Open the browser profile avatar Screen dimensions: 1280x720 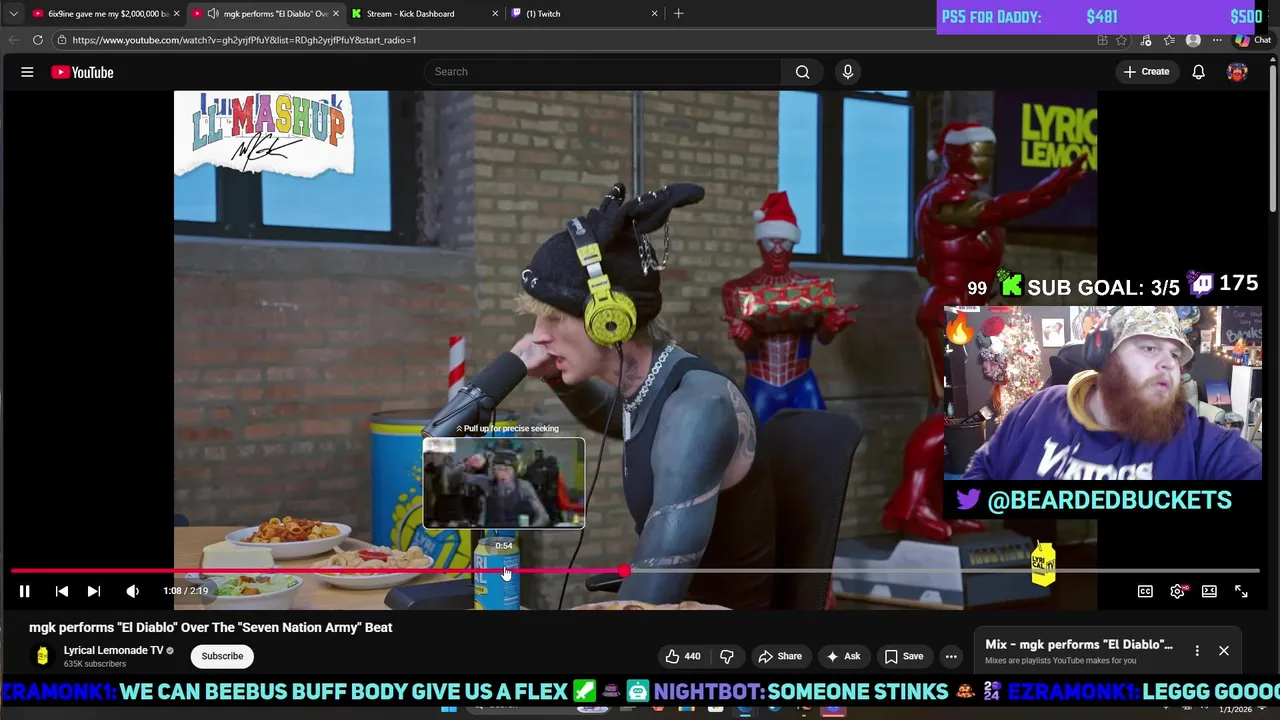(x=1193, y=40)
